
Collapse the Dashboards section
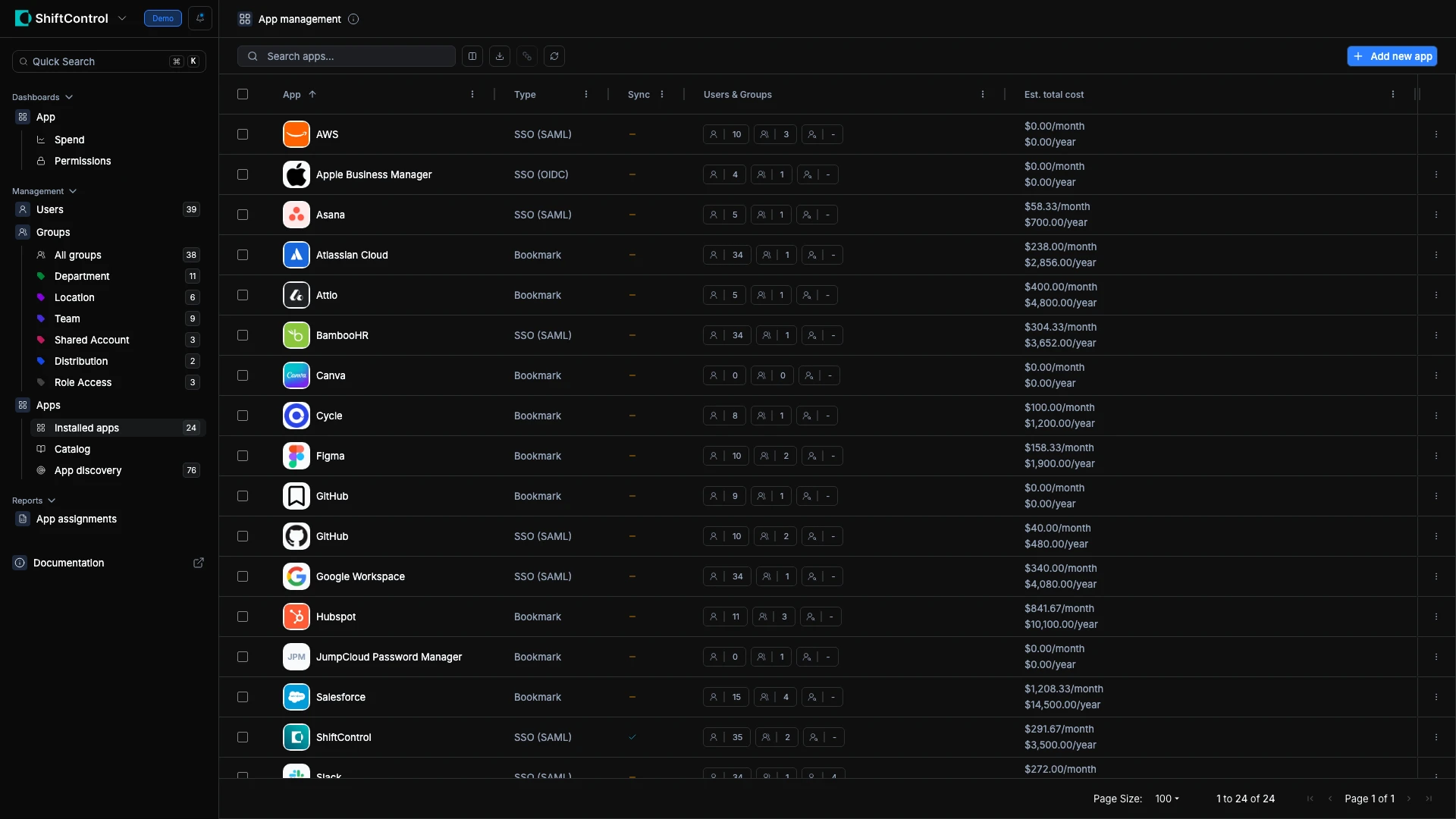click(42, 97)
